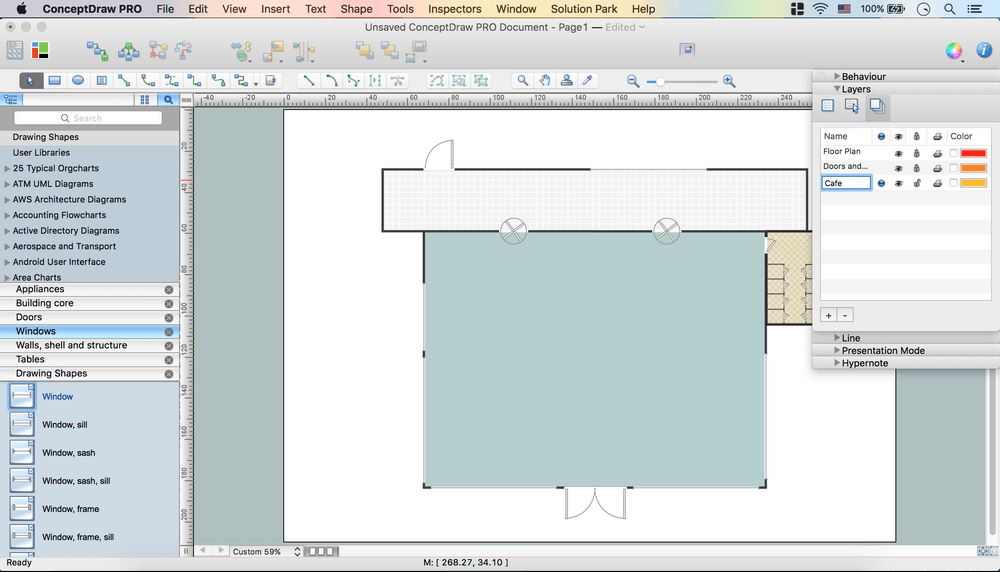Add a new layer with plus button
Viewport: 1000px width, 572px height.
(828, 315)
